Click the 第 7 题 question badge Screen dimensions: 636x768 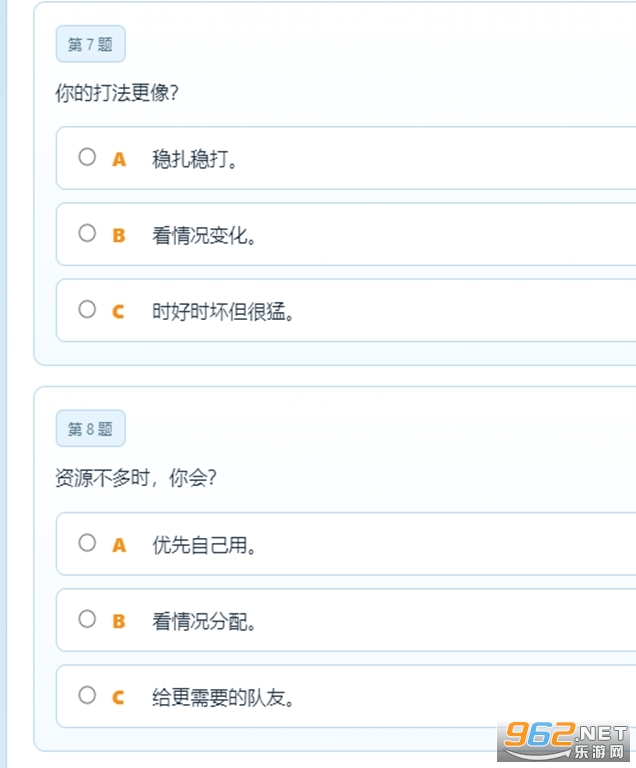90,44
